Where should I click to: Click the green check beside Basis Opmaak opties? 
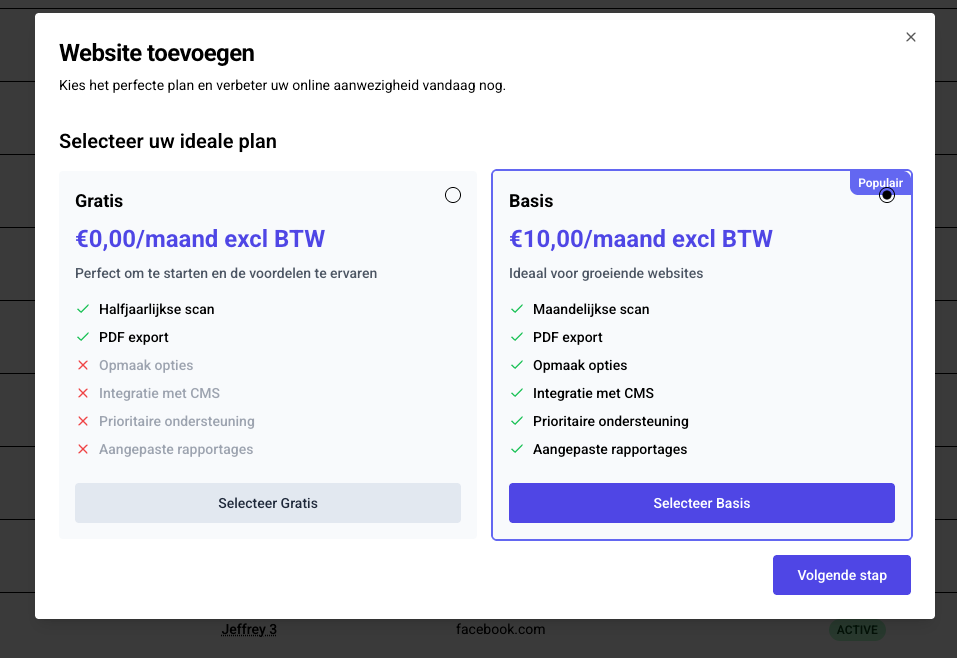tap(517, 365)
